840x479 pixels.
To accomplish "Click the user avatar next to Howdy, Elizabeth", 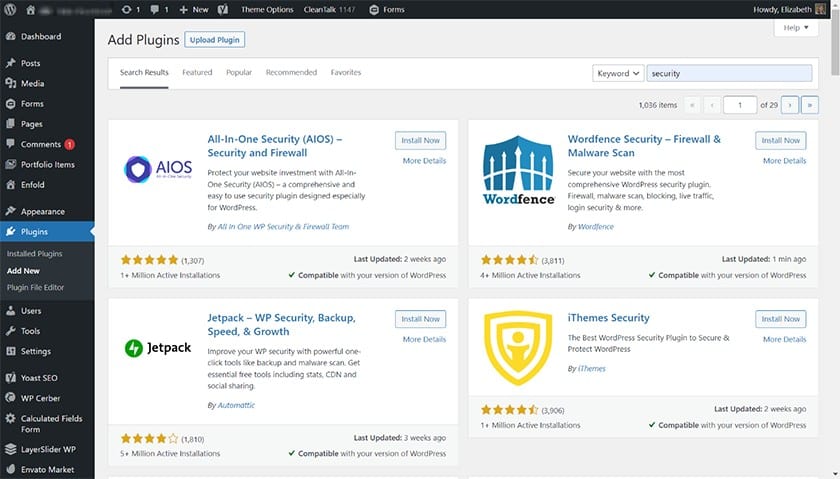I will click(x=820, y=9).
